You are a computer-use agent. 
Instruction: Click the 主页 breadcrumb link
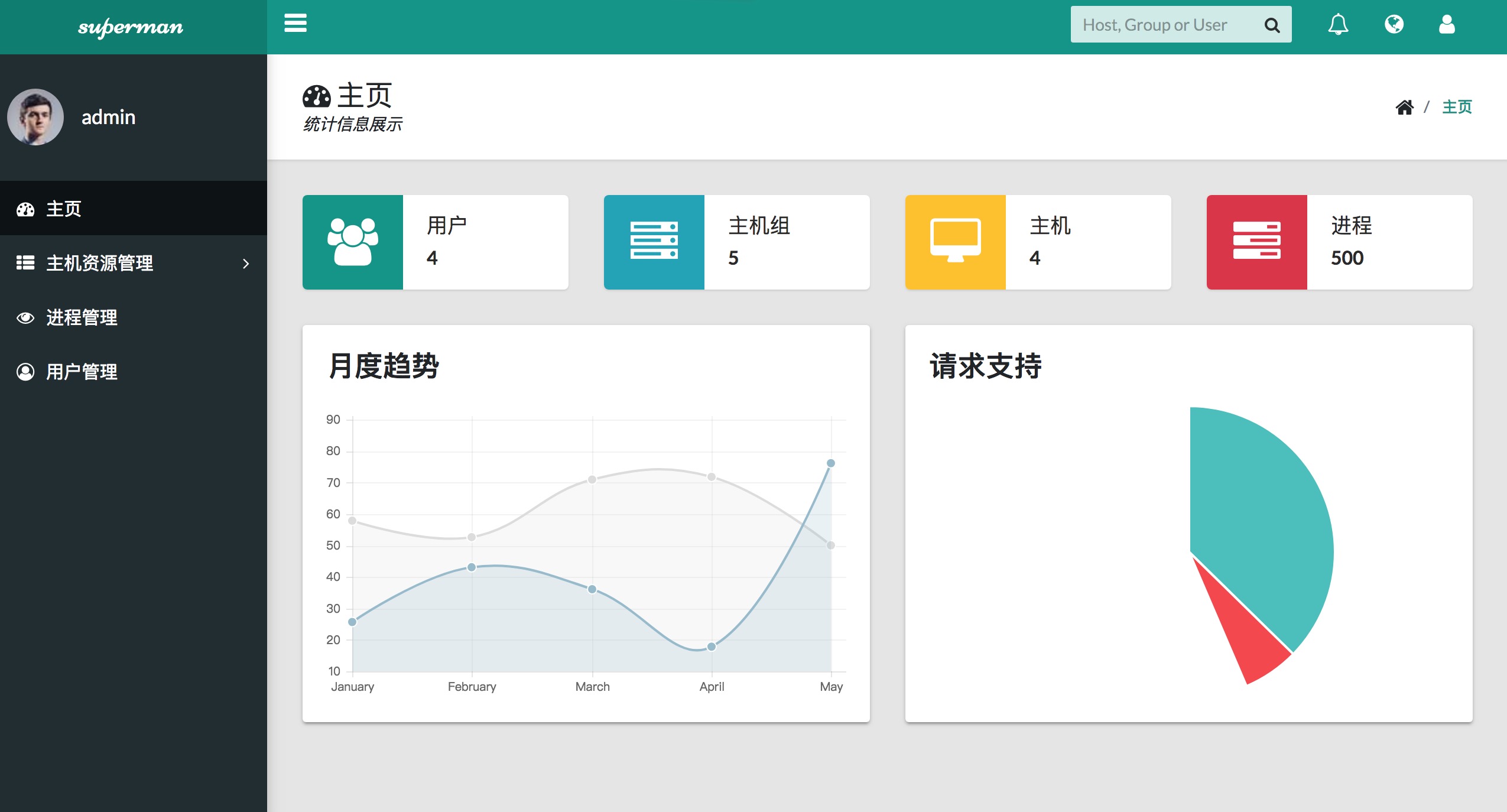(1457, 107)
